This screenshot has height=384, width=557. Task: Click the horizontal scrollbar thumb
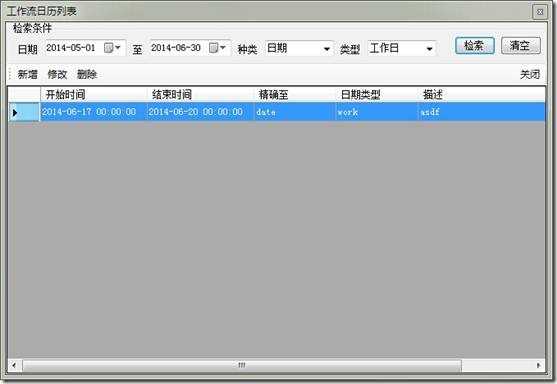pos(242,365)
